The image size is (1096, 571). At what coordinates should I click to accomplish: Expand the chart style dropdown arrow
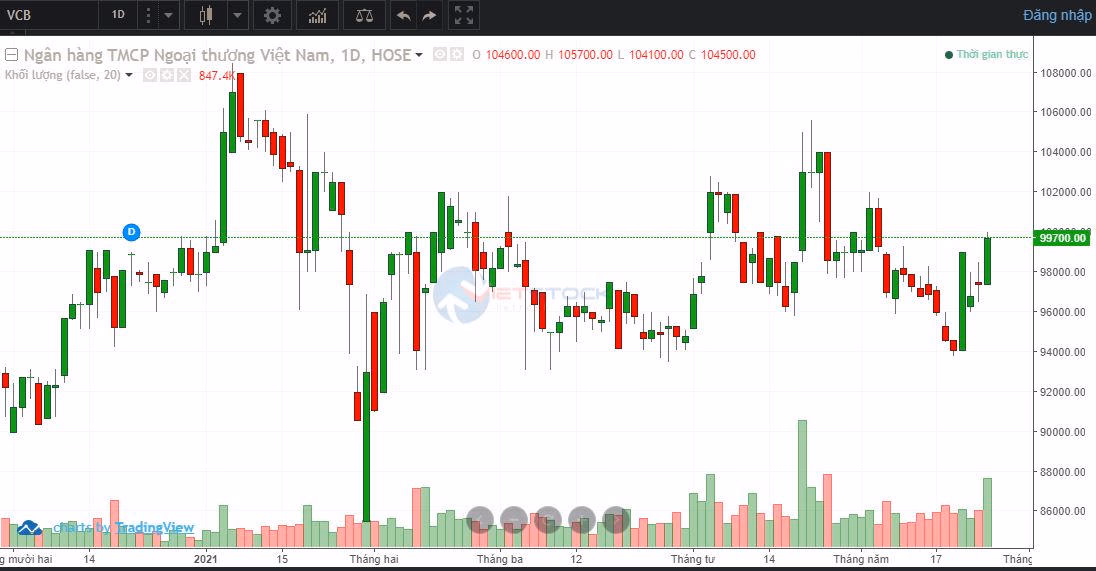[237, 15]
